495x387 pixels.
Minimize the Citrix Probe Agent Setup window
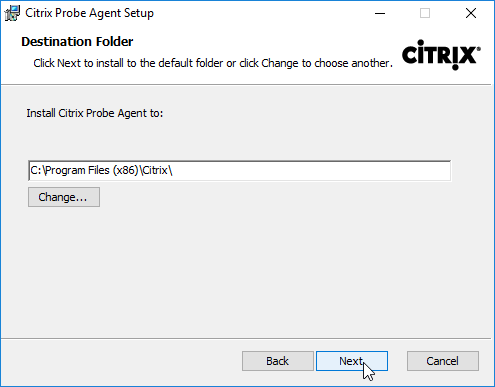[x=380, y=13]
